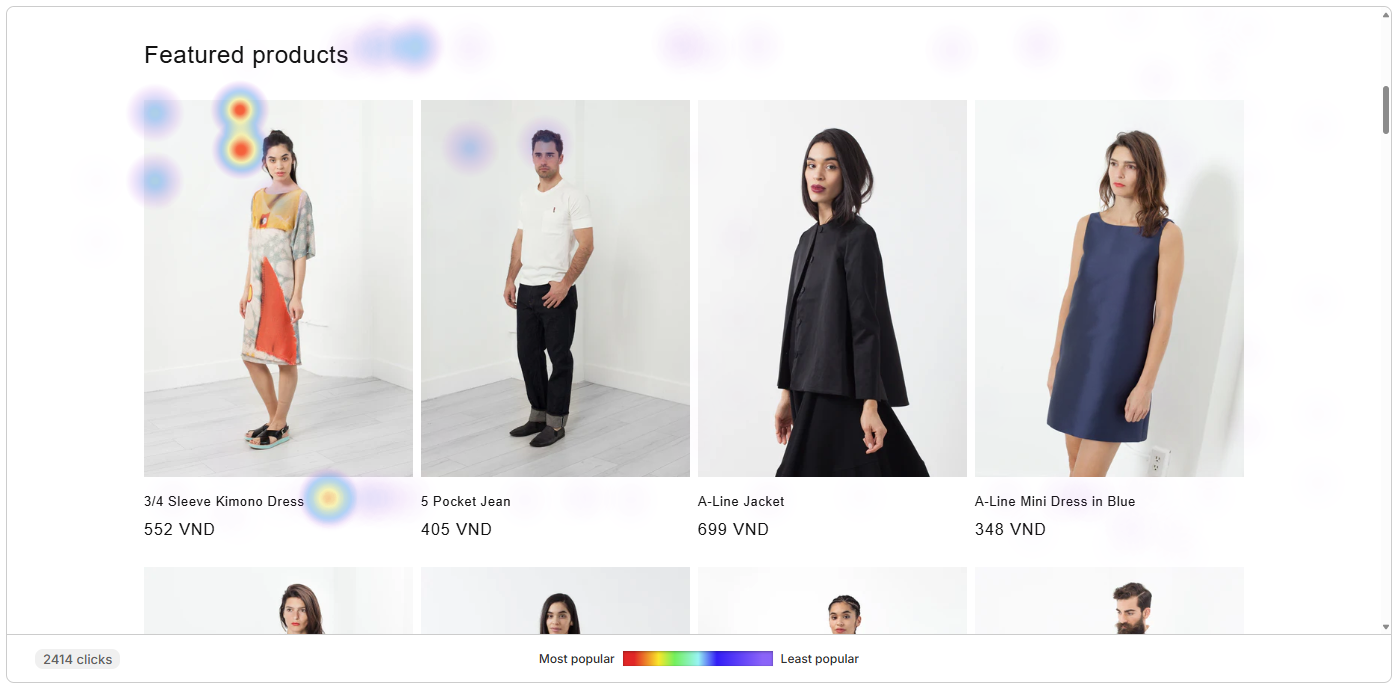Open the 5 Pocket Jean product image

555,288
